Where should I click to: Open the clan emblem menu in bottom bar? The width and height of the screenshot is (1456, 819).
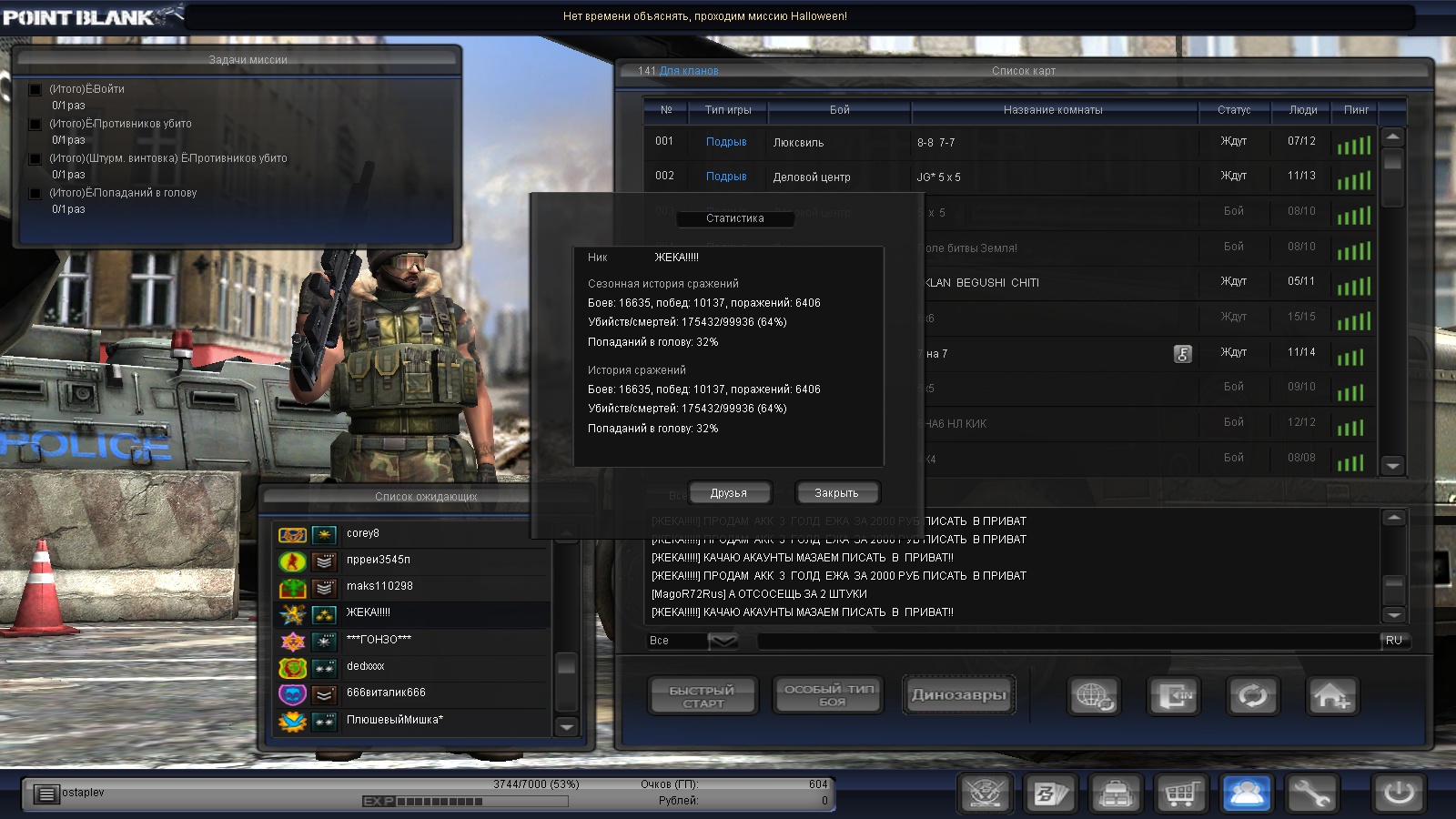(985, 794)
